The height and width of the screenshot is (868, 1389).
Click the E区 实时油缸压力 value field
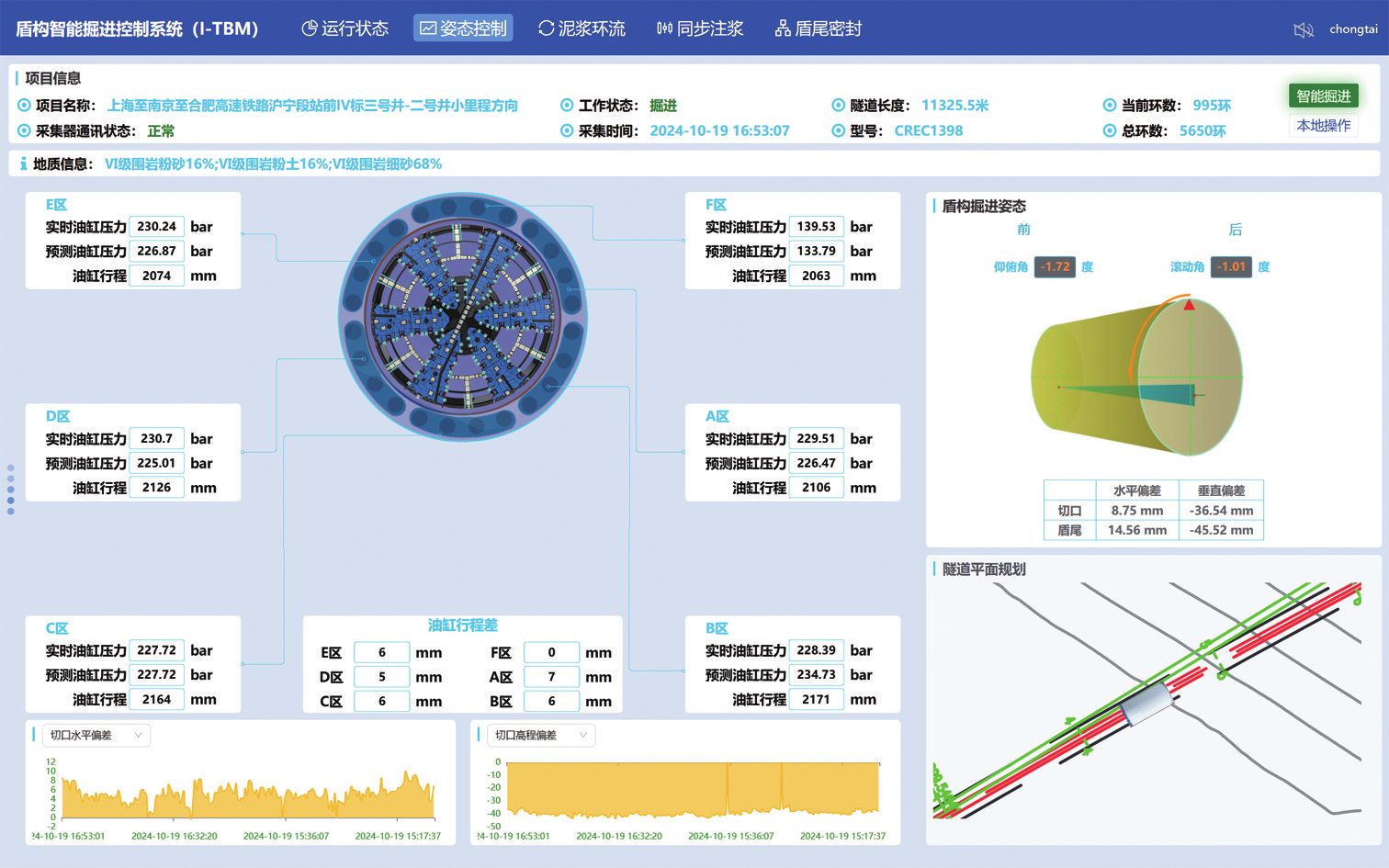coord(156,227)
